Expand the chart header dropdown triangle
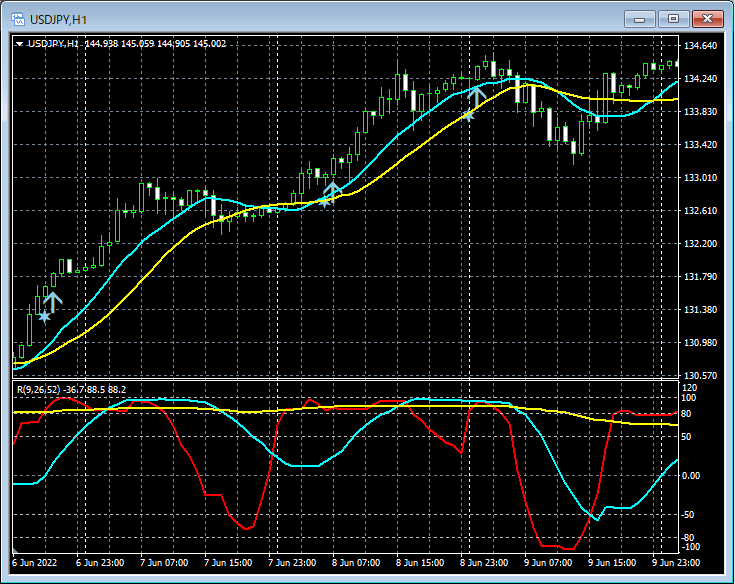This screenshot has width=735, height=584. pos(20,44)
